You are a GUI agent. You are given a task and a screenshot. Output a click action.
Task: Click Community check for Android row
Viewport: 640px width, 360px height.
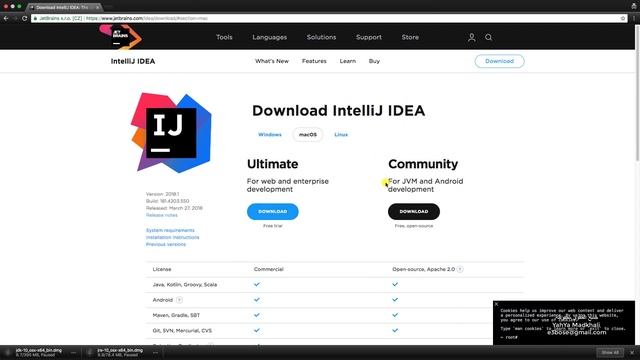pyautogui.click(x=395, y=300)
